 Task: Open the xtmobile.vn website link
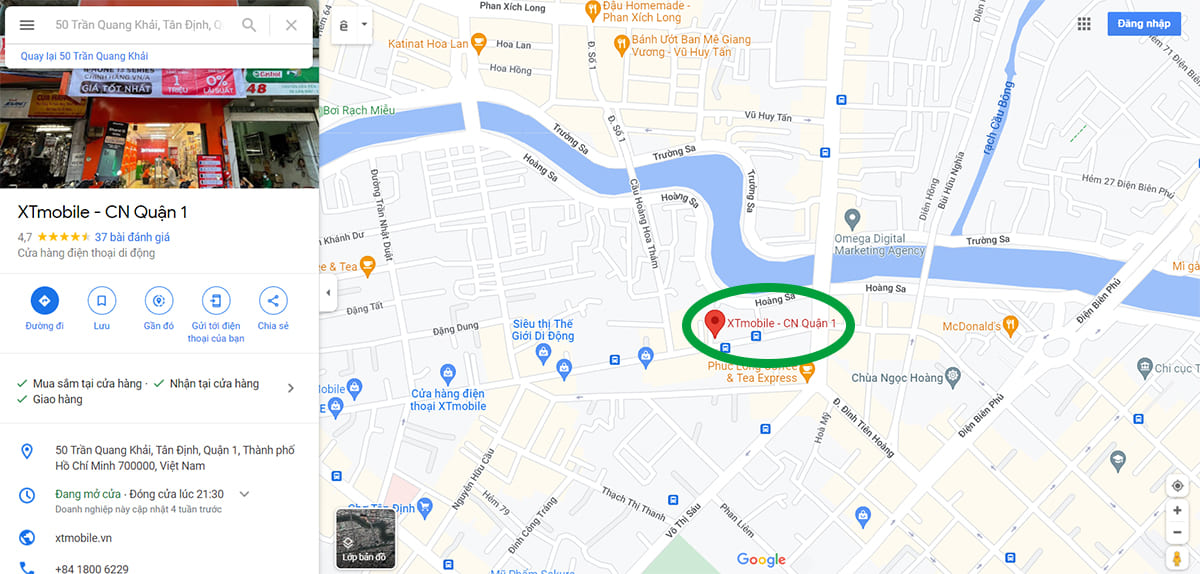pyautogui.click(x=83, y=538)
